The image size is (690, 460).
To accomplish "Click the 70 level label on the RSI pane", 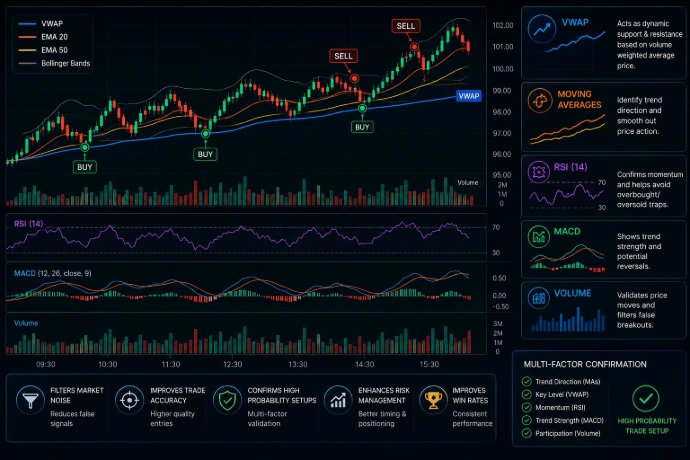I will (496, 227).
